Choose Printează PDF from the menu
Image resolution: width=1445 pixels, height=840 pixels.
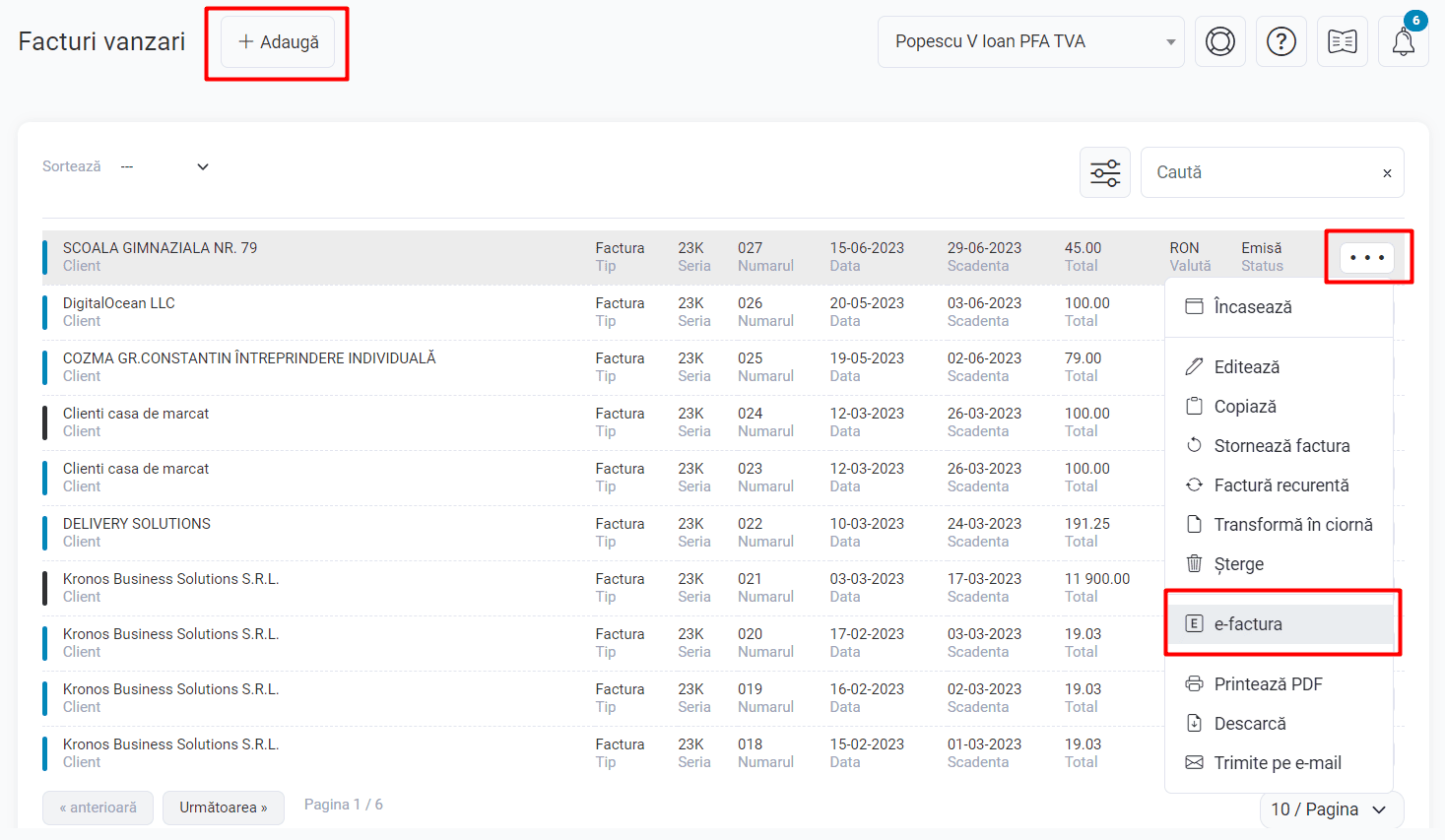[x=1267, y=684]
